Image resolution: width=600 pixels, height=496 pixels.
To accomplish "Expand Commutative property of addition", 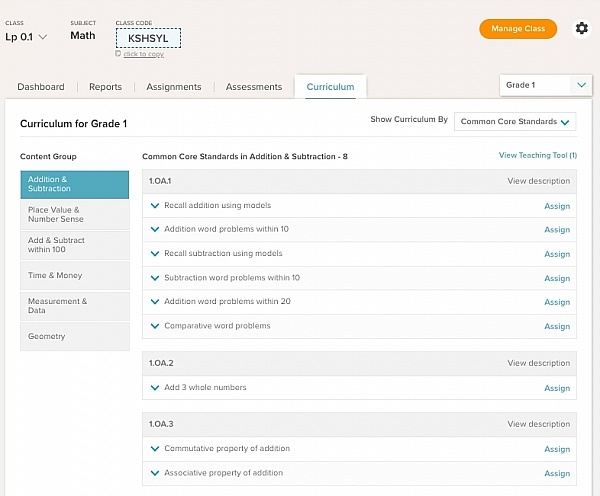I will [155, 449].
